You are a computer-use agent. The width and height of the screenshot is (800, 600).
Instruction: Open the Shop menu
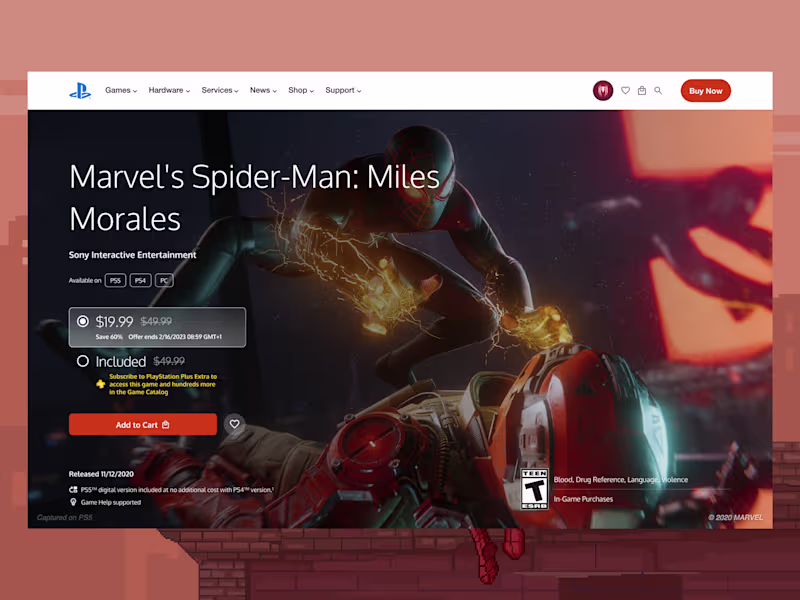301,90
